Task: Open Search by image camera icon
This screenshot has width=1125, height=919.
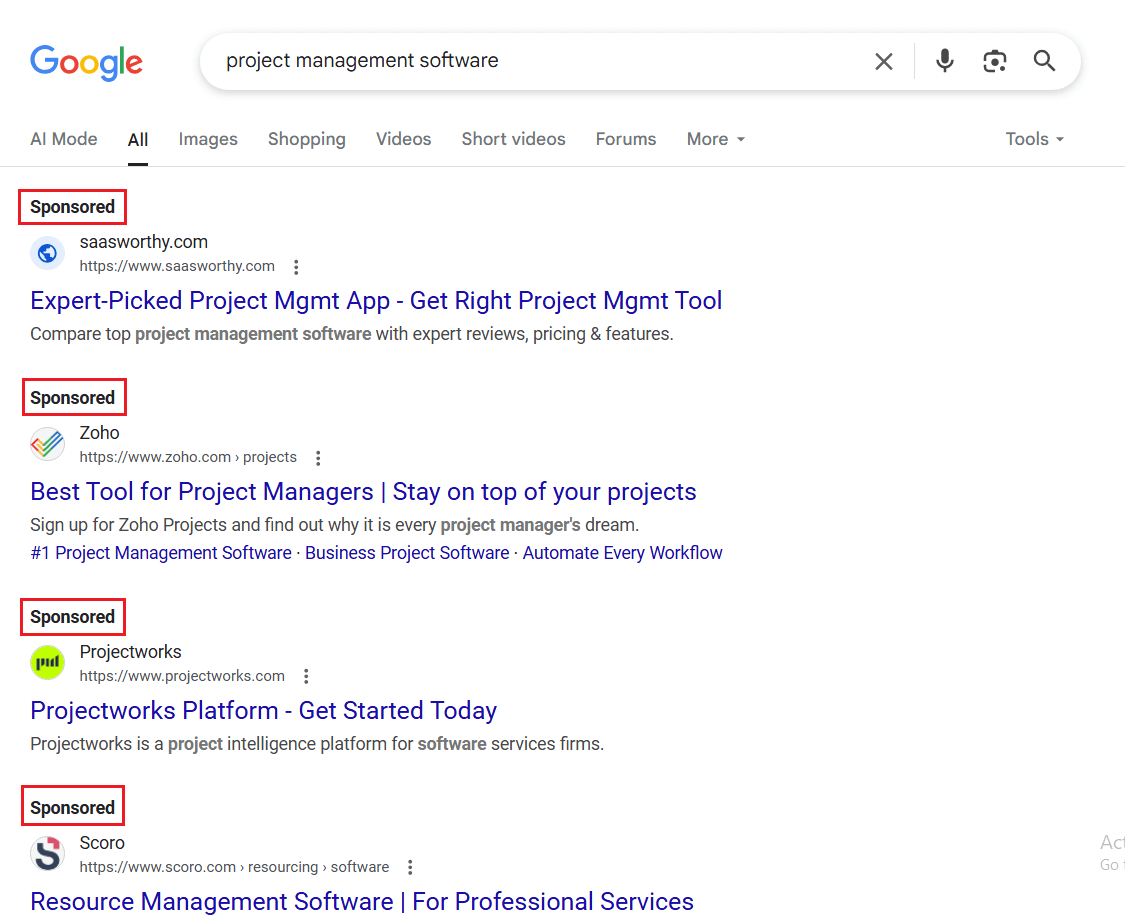Action: click(x=994, y=62)
